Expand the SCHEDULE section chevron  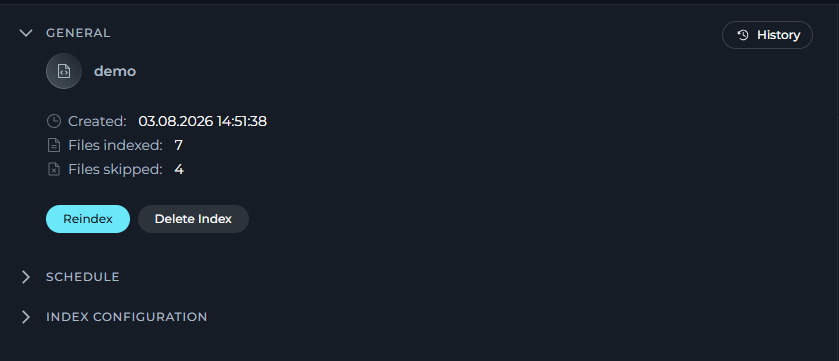click(26, 276)
